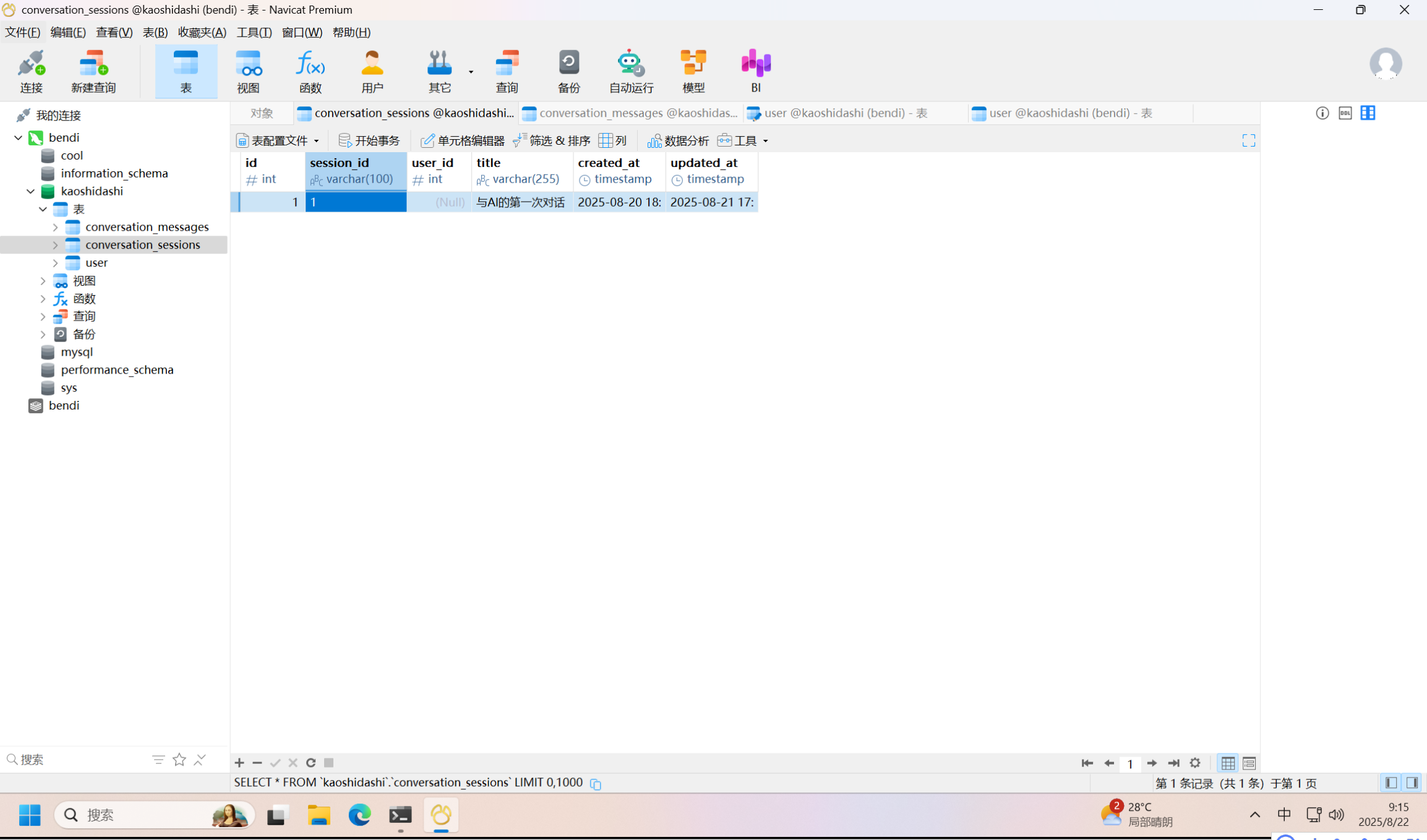The image size is (1427, 840).
Task: Collapse the 表 tables group
Action: pyautogui.click(x=43, y=210)
